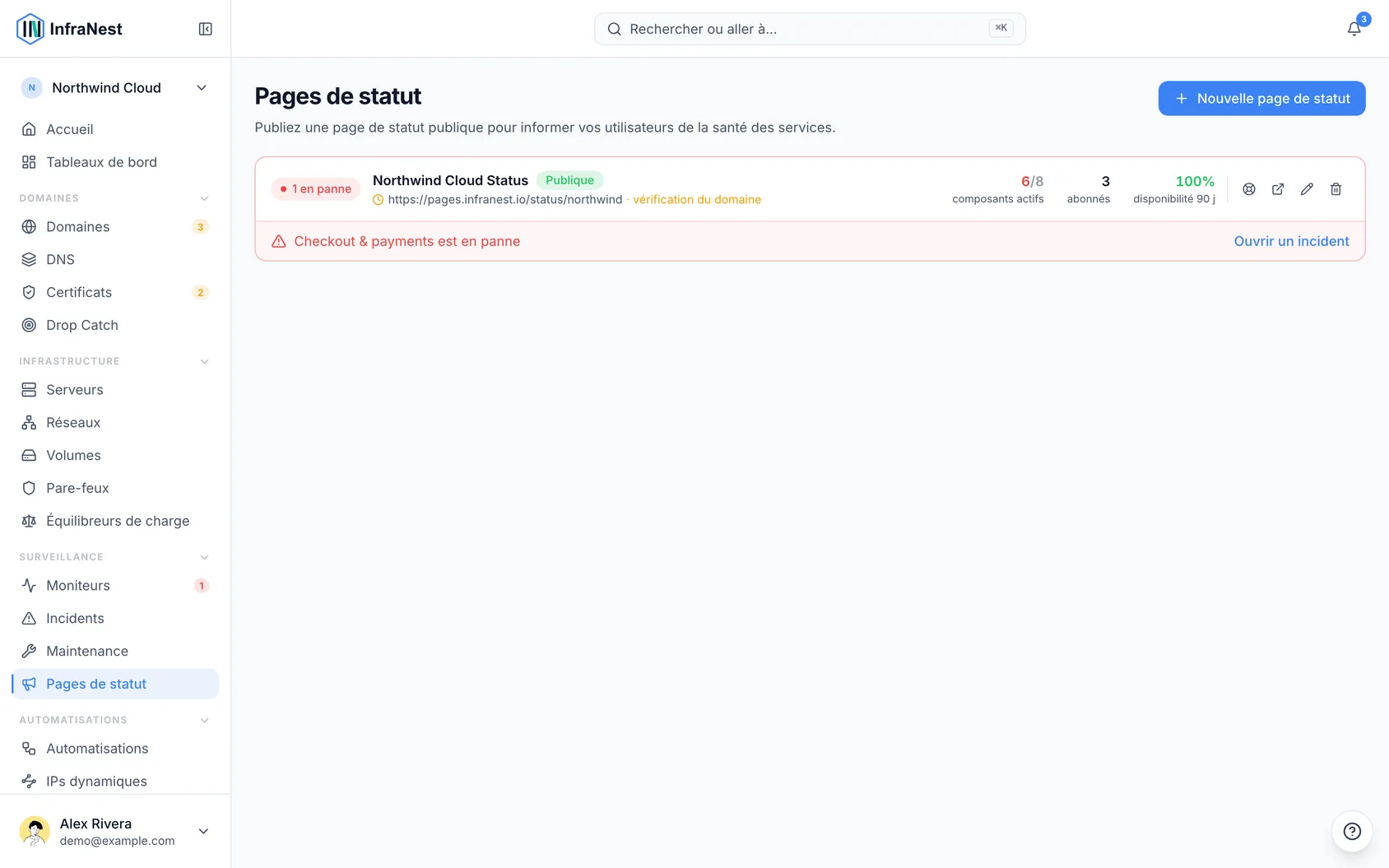Screen dimensions: 1389x868
Task: Open IPs dynamiques
Action: coord(115,781)
